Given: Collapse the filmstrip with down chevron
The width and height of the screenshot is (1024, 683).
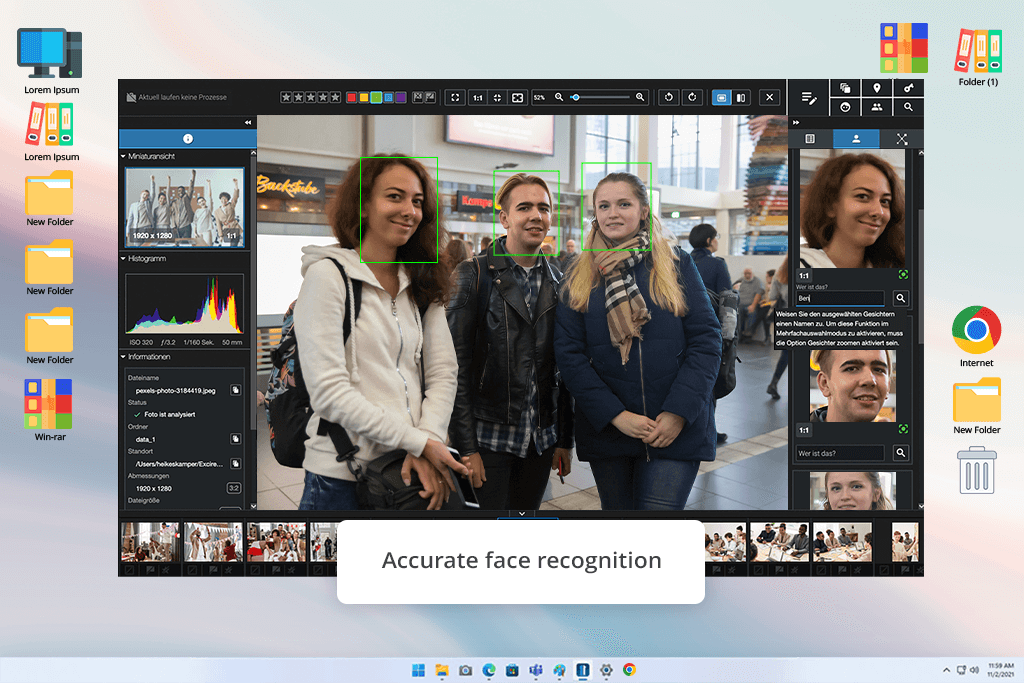Looking at the screenshot, I should coord(522,514).
